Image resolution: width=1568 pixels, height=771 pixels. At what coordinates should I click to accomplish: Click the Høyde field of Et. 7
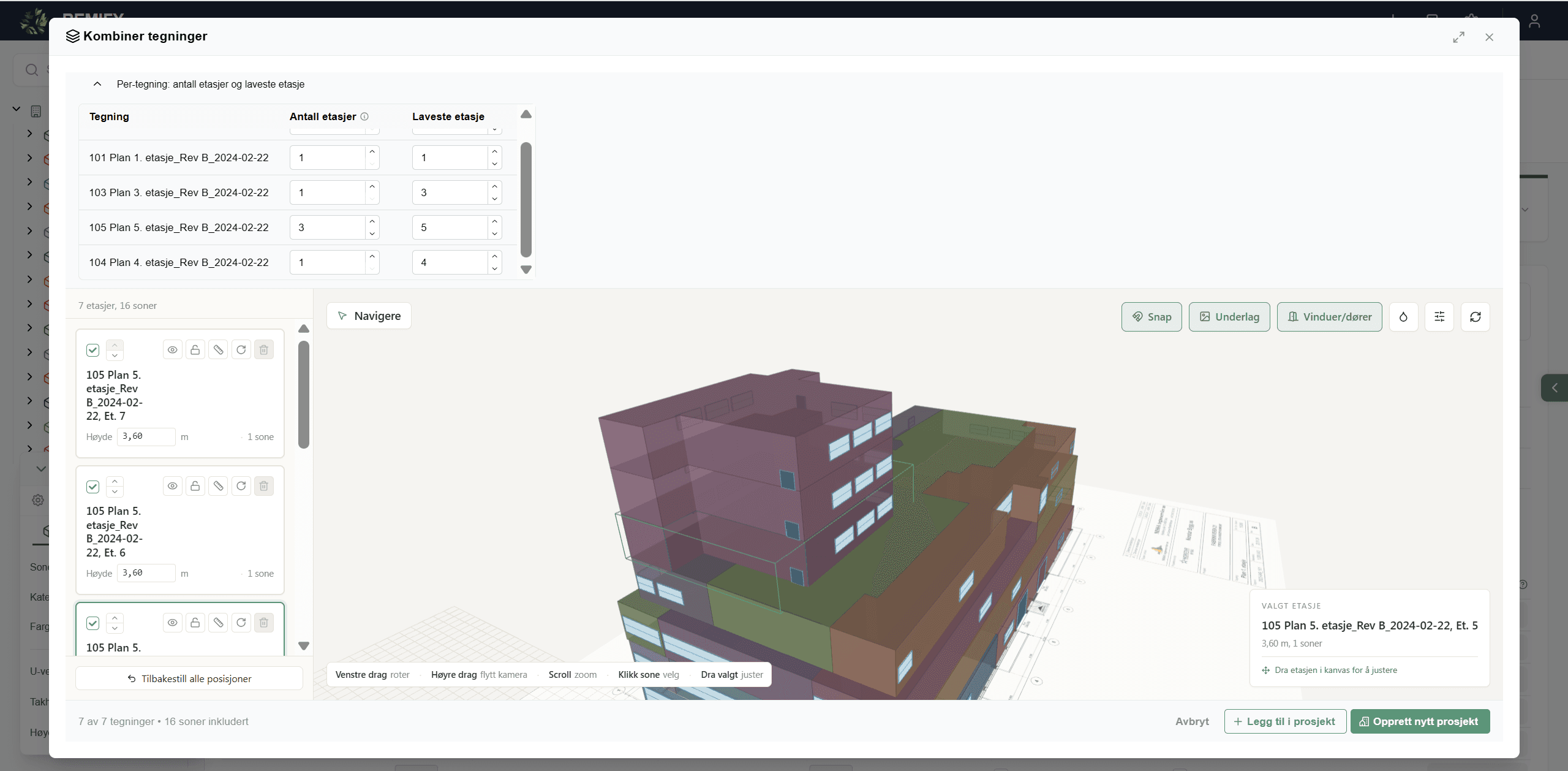coord(146,436)
